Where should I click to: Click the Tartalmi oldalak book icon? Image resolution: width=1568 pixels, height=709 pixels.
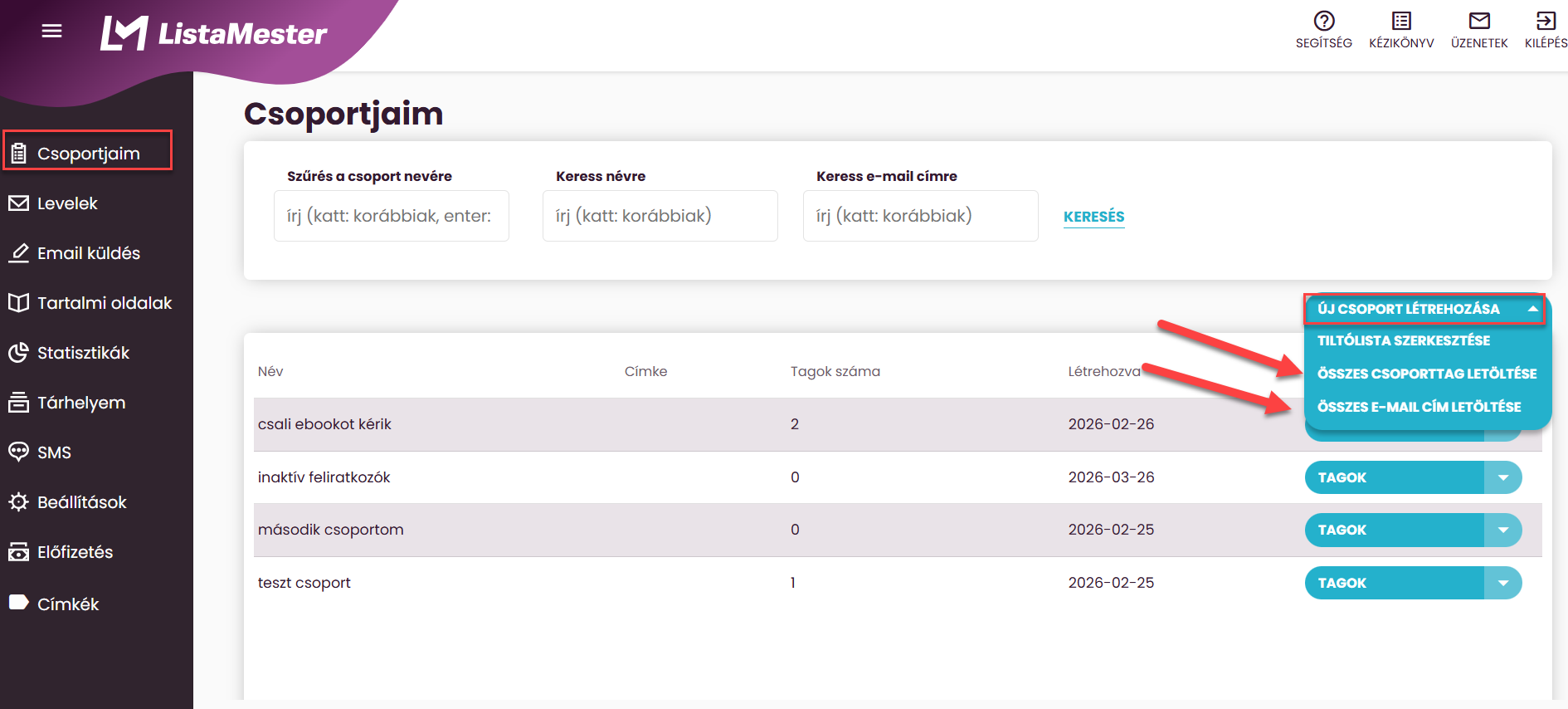coord(18,303)
